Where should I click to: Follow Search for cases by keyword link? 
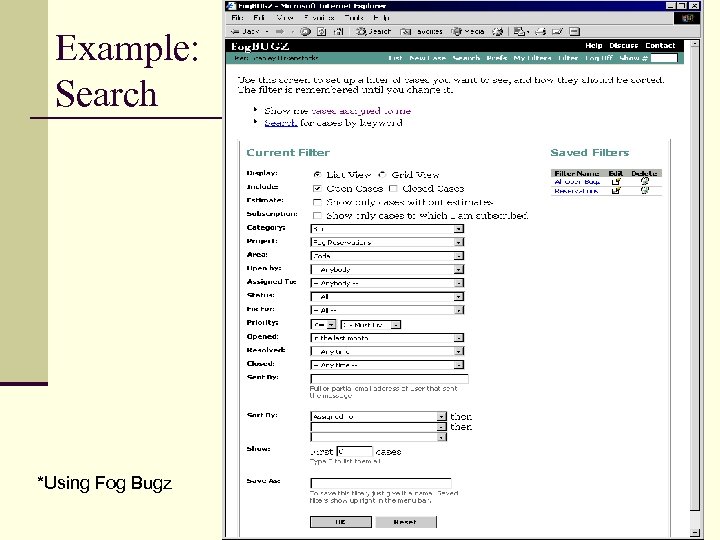coord(281,123)
